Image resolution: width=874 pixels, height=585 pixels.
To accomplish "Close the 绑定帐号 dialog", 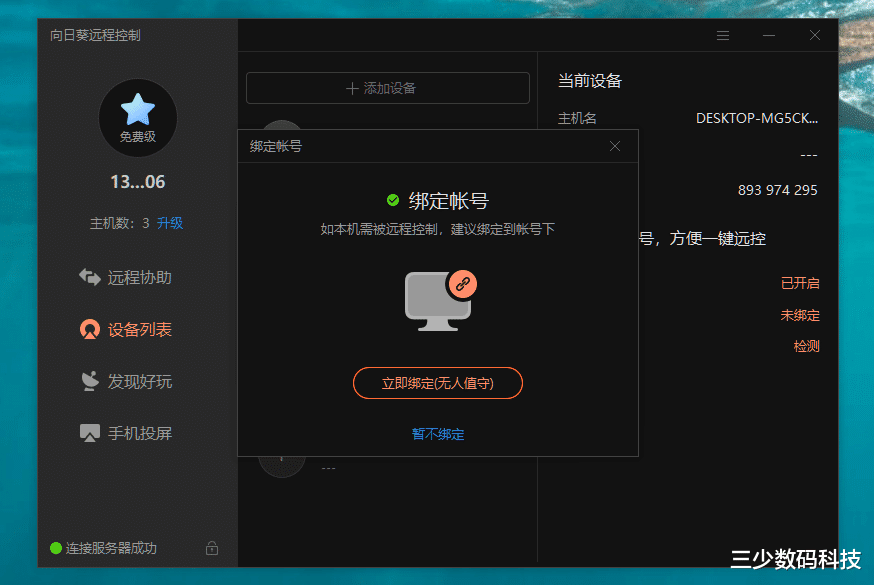I will (615, 146).
